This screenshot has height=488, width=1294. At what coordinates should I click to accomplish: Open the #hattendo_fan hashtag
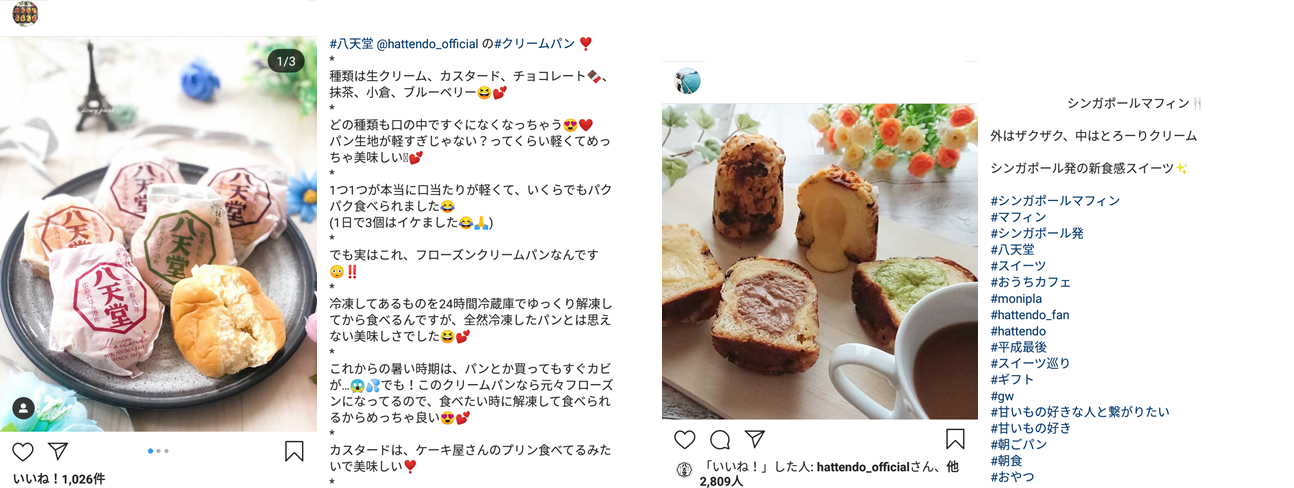coord(1030,315)
